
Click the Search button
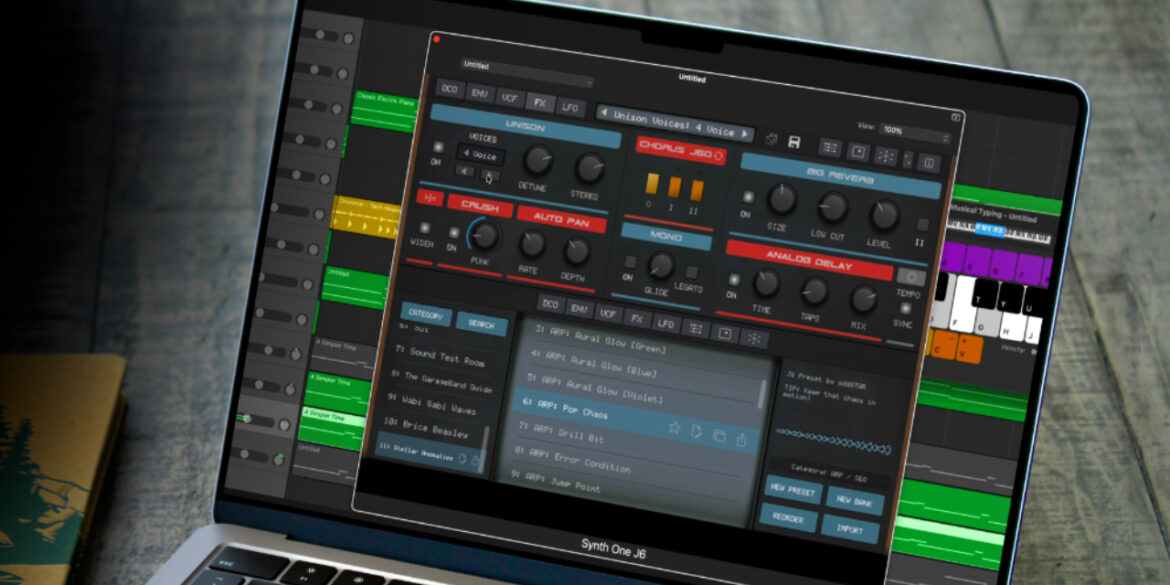click(x=481, y=325)
